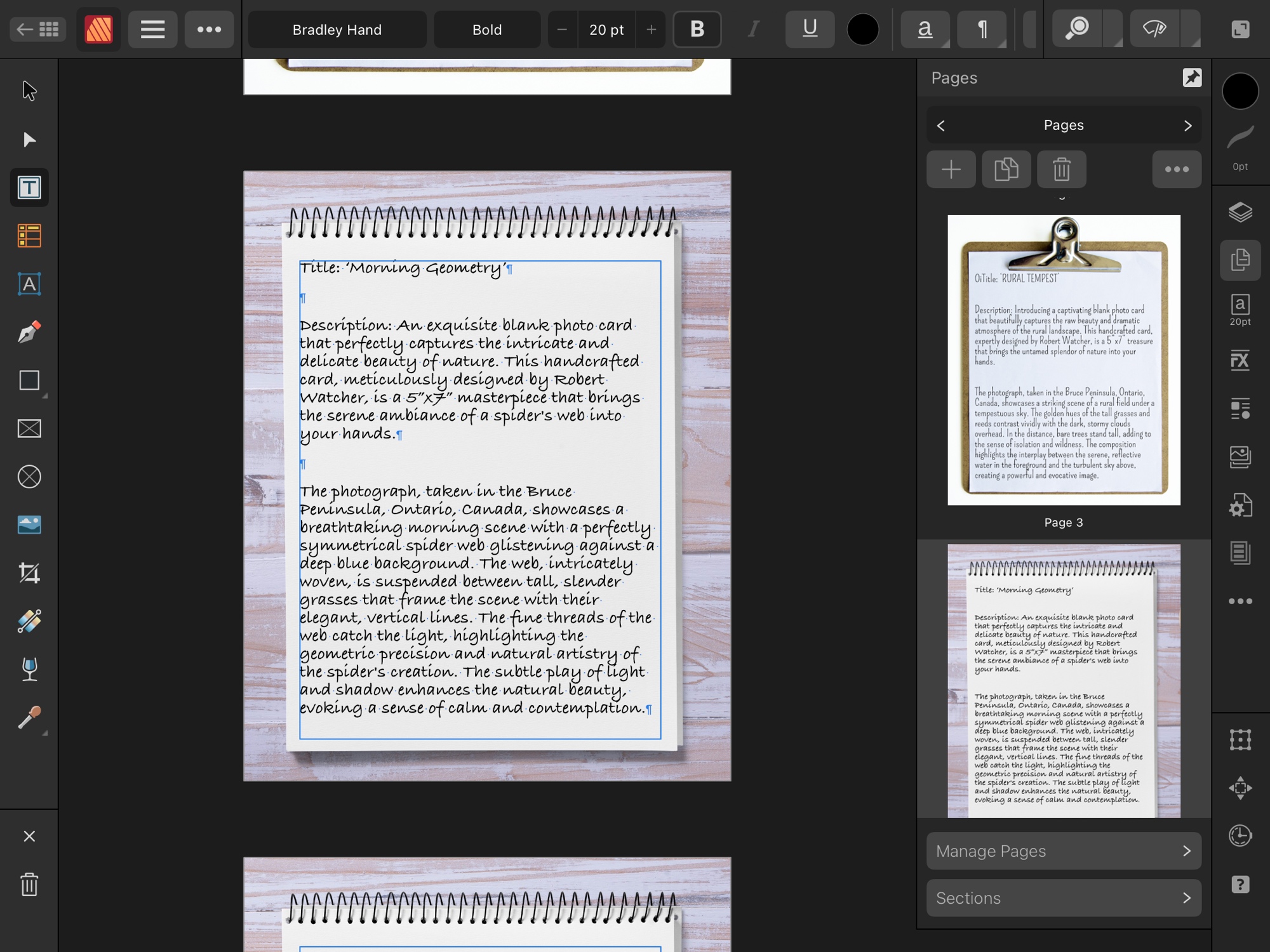Open the Color studio black circle
The image size is (1270, 952).
point(1240,91)
